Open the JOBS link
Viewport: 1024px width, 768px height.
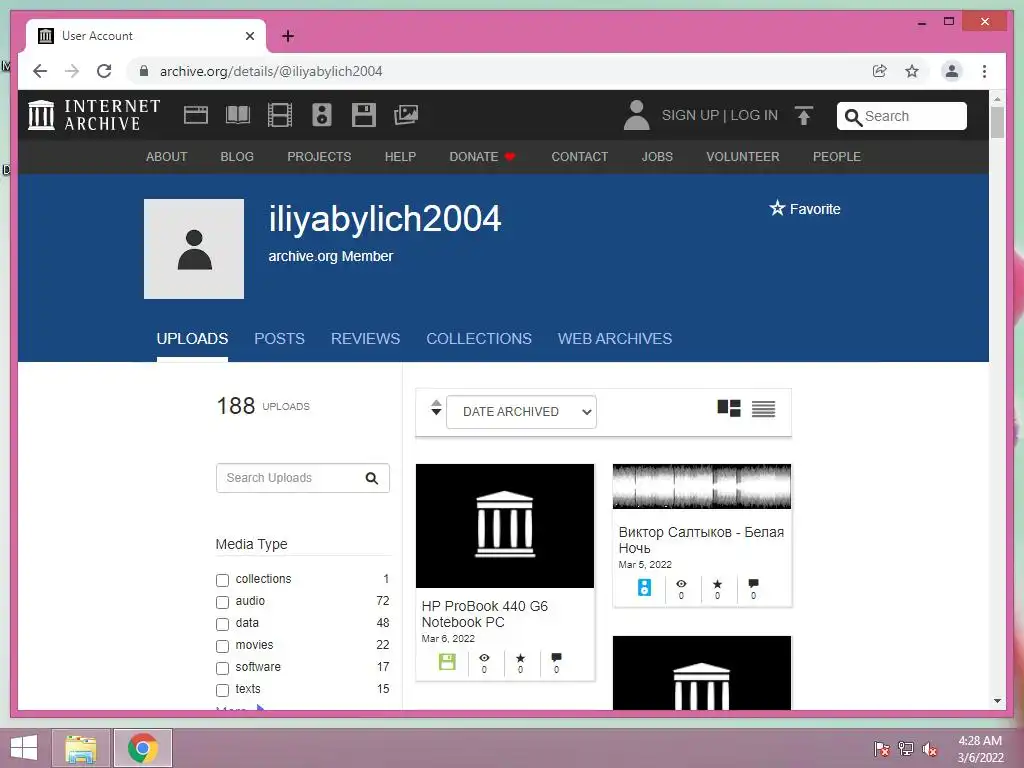pyautogui.click(x=657, y=157)
